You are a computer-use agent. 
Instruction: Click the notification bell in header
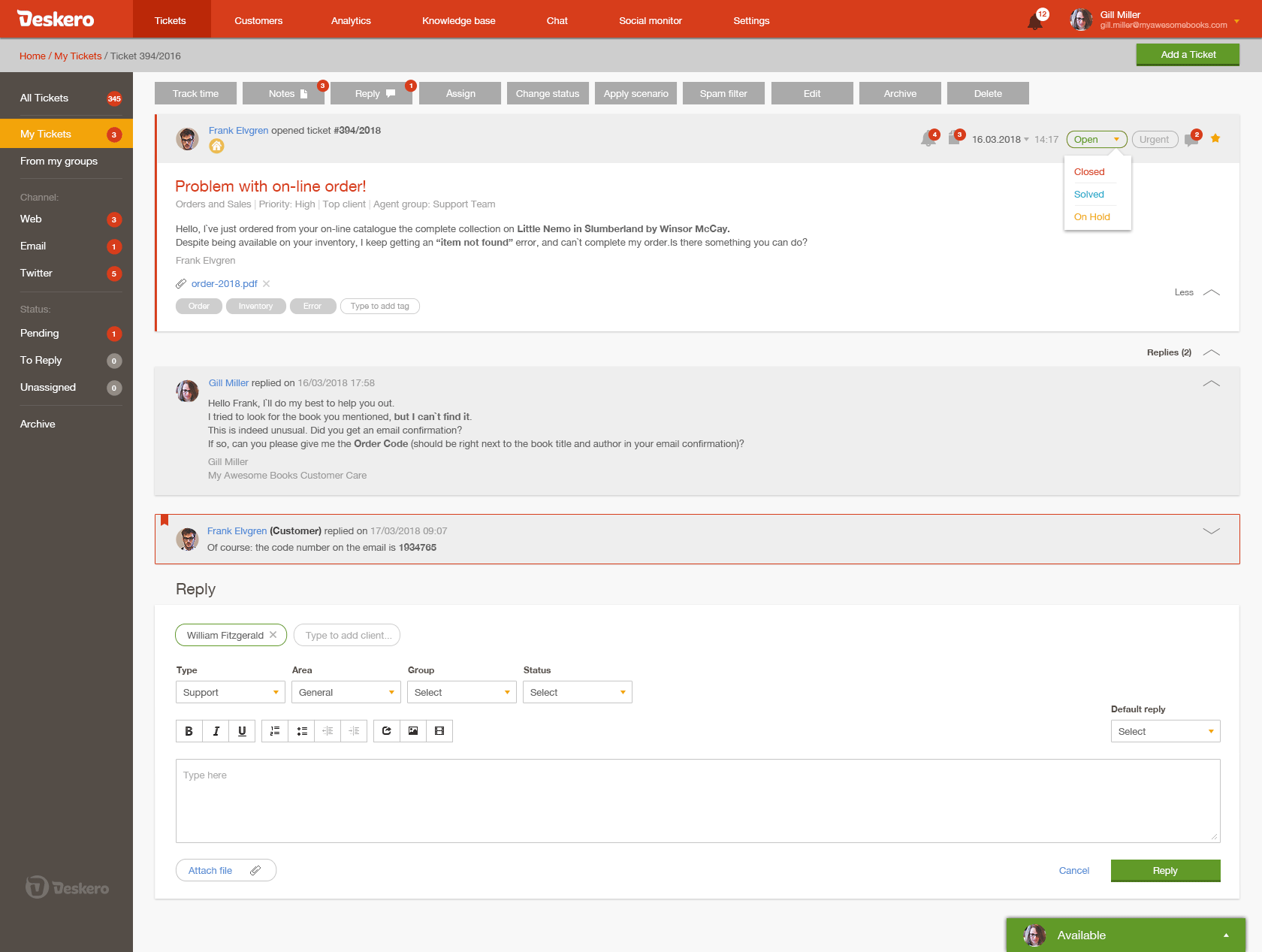[1035, 21]
